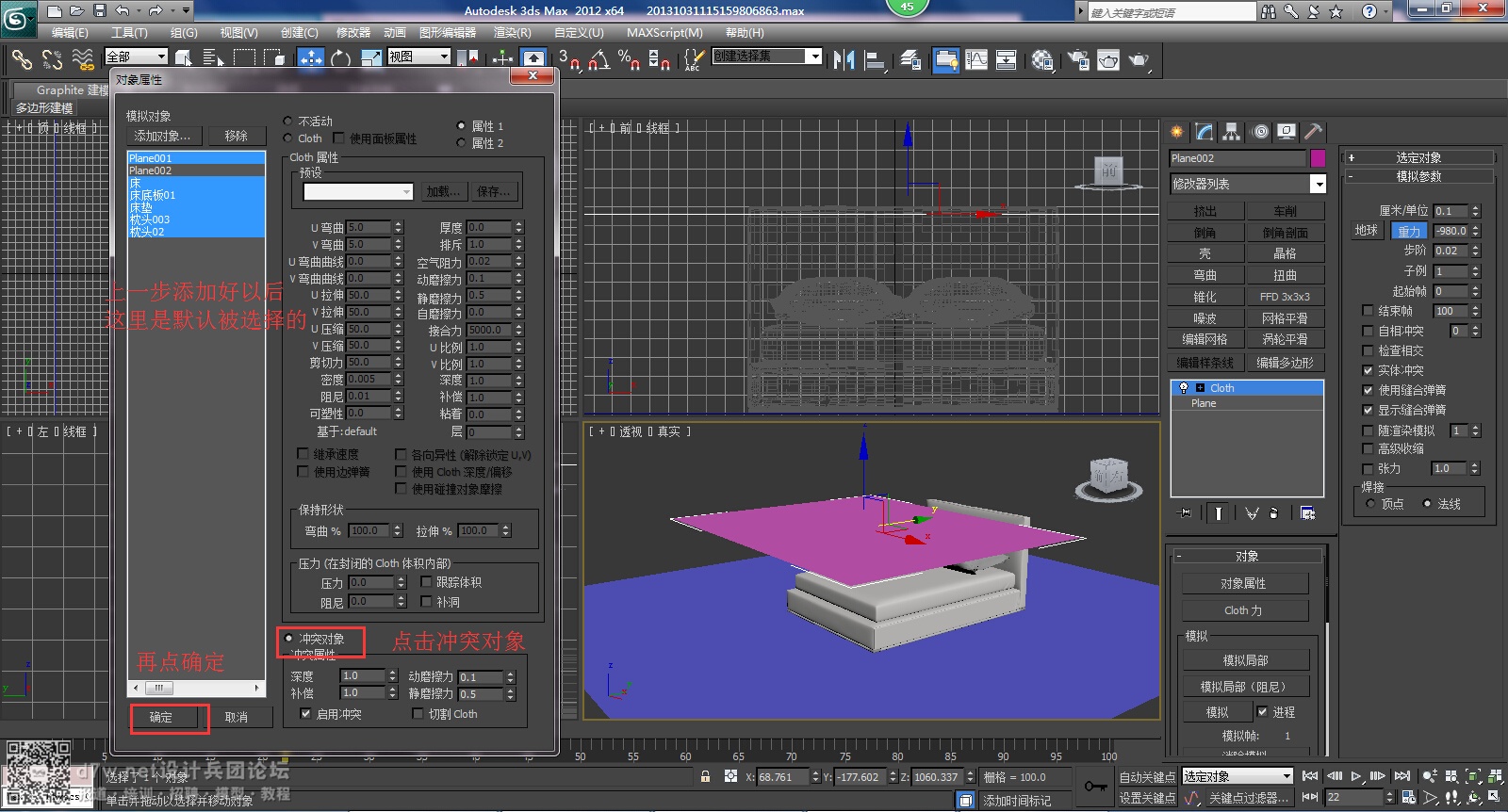Open the Create command panel tab

[1176, 132]
